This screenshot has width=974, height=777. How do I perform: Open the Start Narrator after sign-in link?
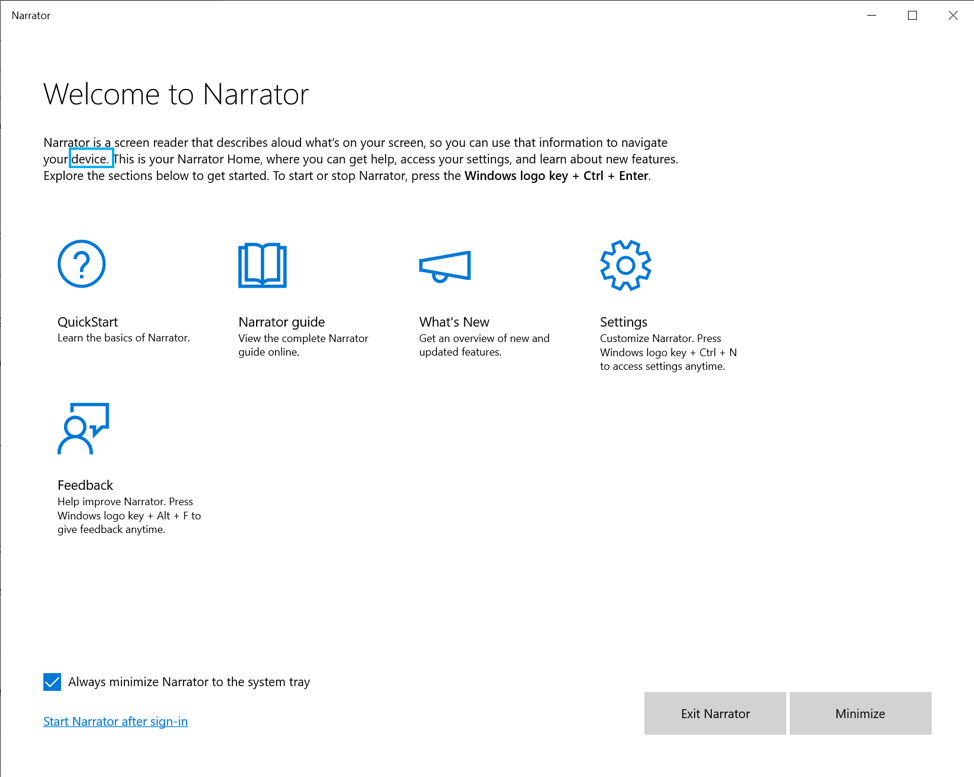tap(115, 721)
